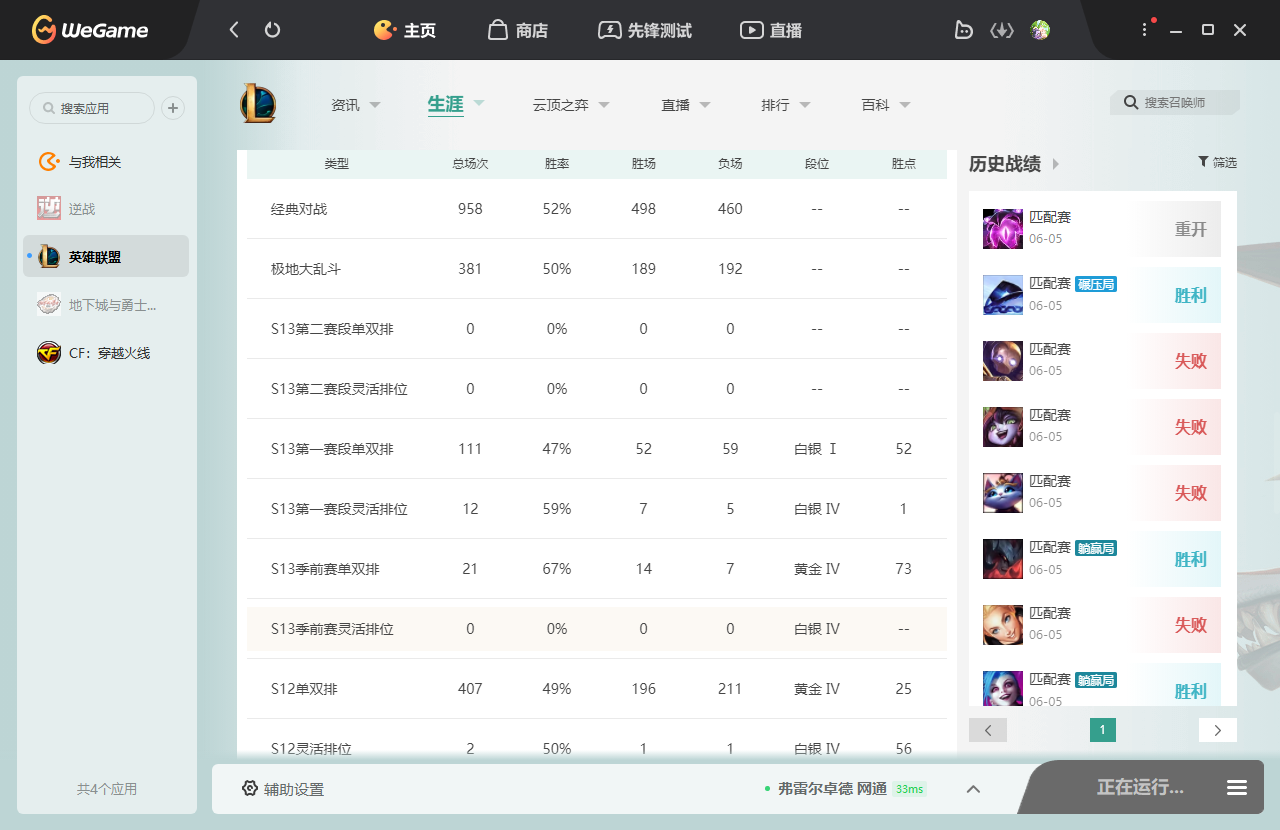Click the 碾压局 match champion thumbnail
The width and height of the screenshot is (1280, 830).
tap(1003, 295)
